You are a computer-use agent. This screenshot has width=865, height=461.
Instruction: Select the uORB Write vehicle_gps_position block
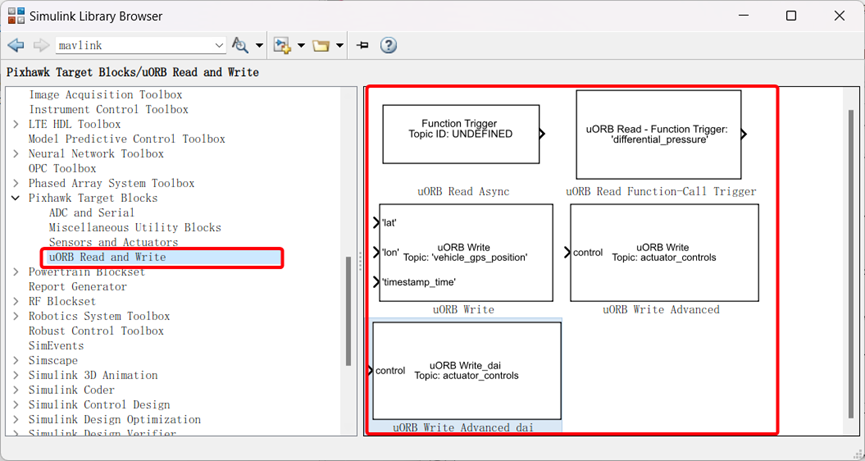point(466,253)
